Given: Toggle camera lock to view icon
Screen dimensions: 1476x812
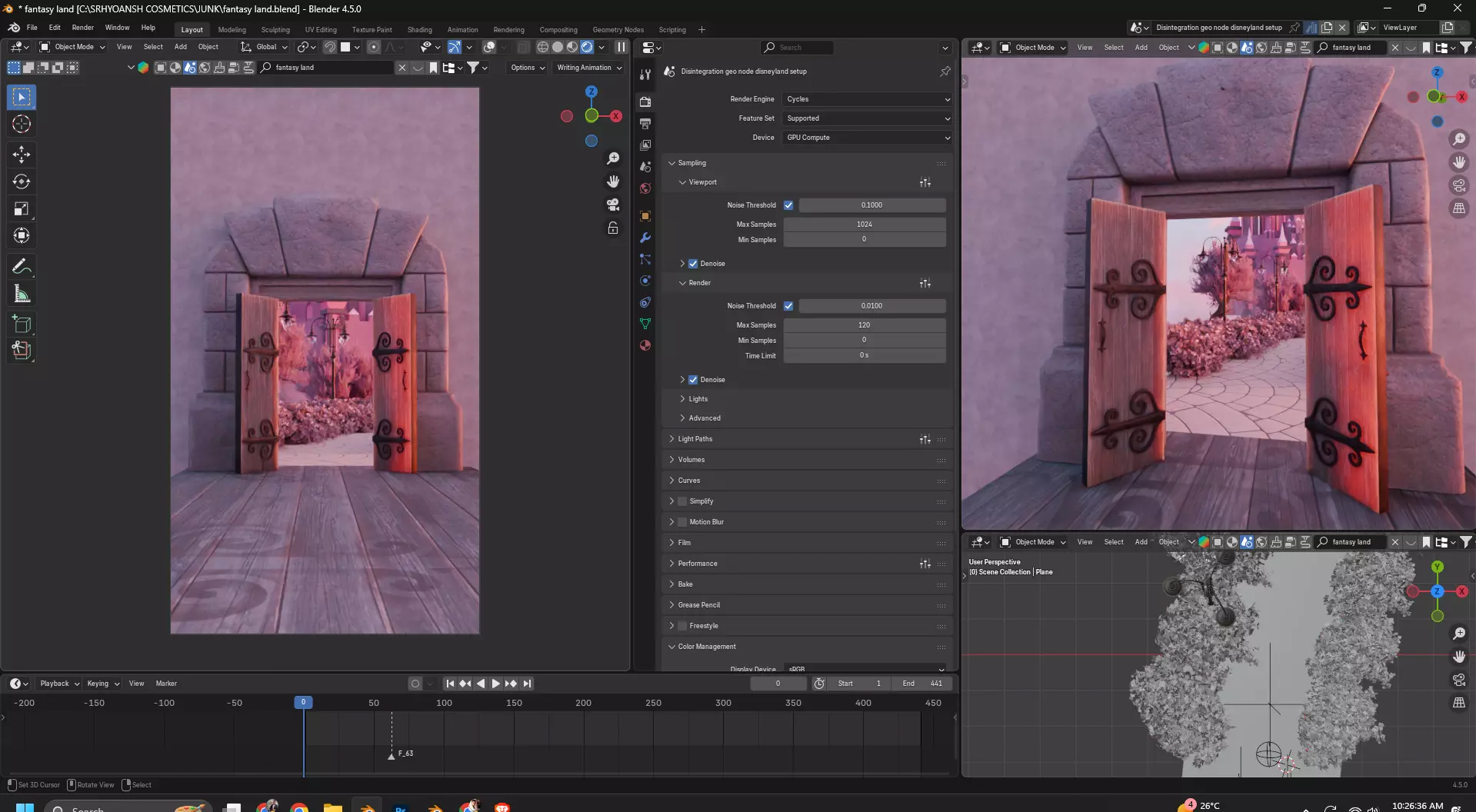Looking at the screenshot, I should click(x=613, y=228).
